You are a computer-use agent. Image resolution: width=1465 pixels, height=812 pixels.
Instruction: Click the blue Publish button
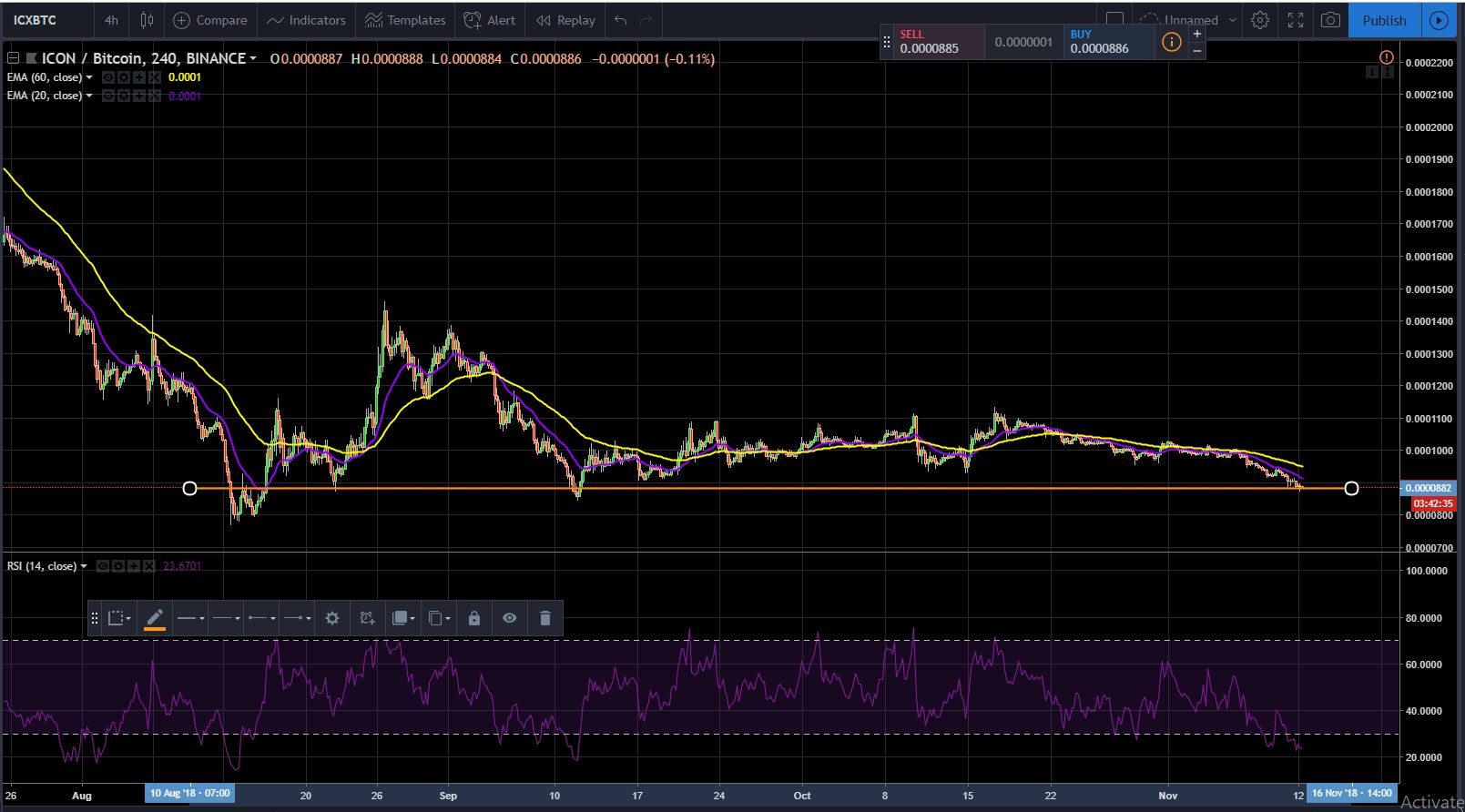(1384, 20)
